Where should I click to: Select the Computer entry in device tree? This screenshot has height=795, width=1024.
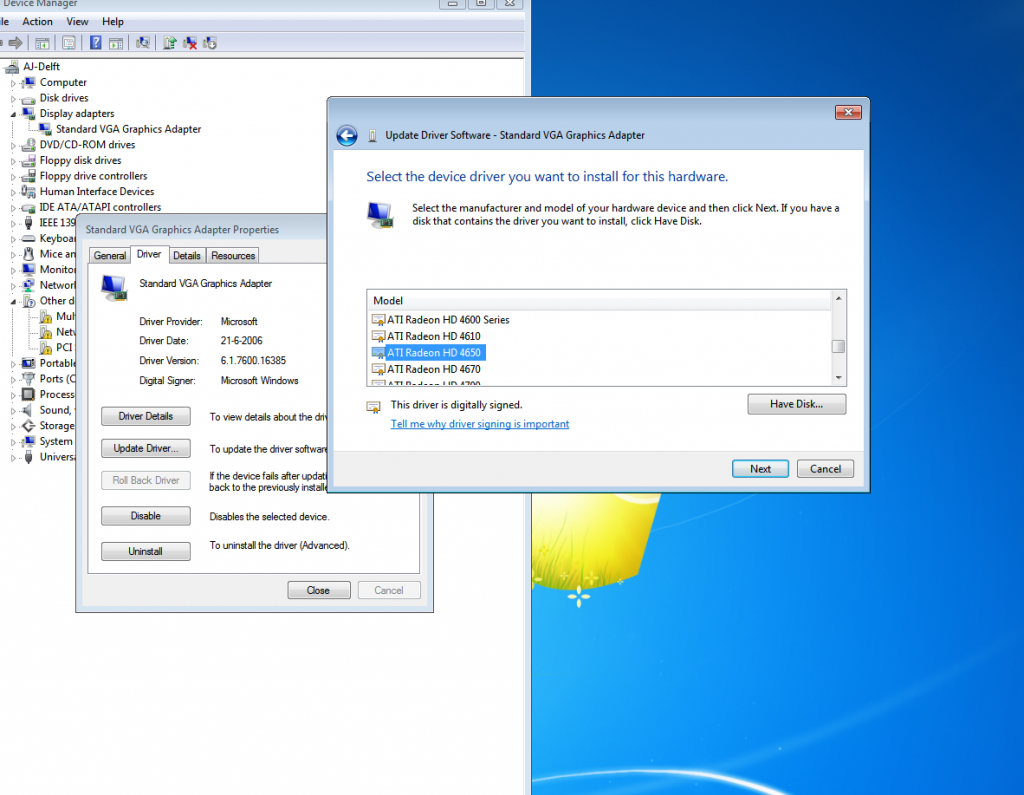pos(63,82)
